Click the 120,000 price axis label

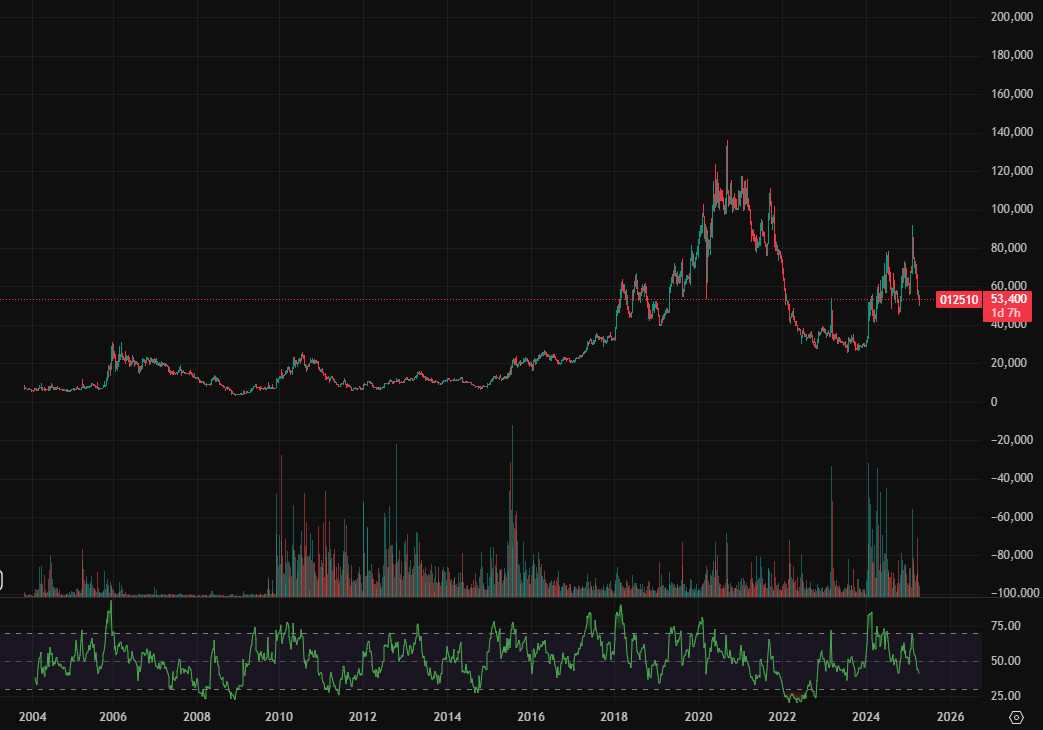coord(1012,171)
